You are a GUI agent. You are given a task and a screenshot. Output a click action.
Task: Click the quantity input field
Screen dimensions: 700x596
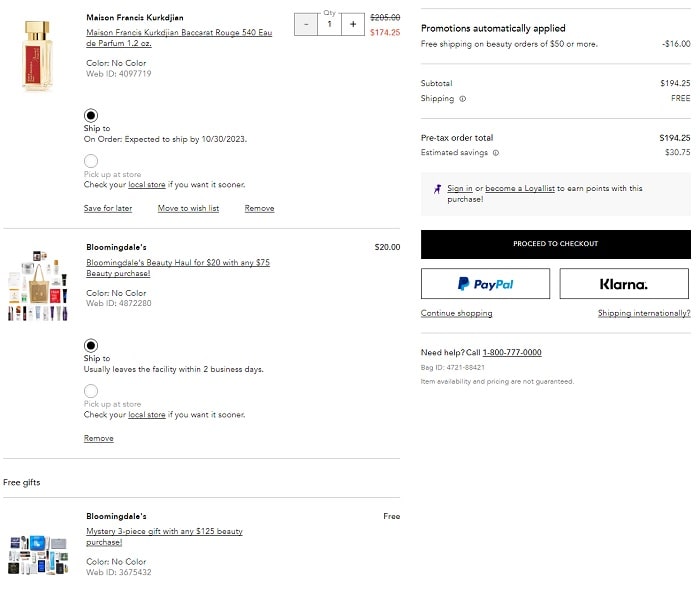(x=329, y=24)
